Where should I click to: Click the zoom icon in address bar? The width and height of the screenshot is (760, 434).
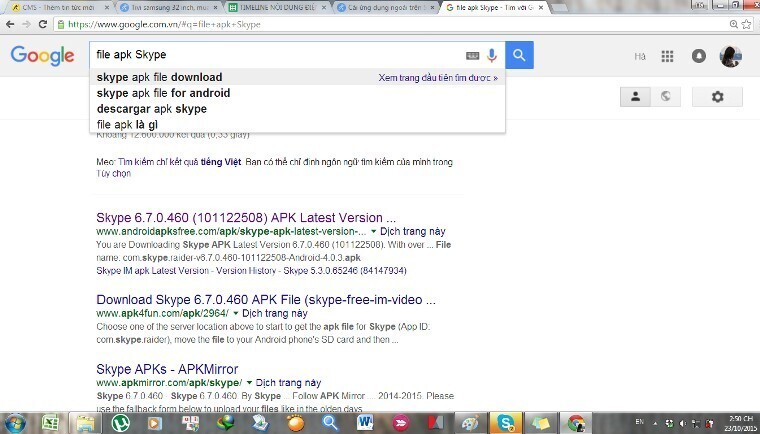(x=734, y=24)
